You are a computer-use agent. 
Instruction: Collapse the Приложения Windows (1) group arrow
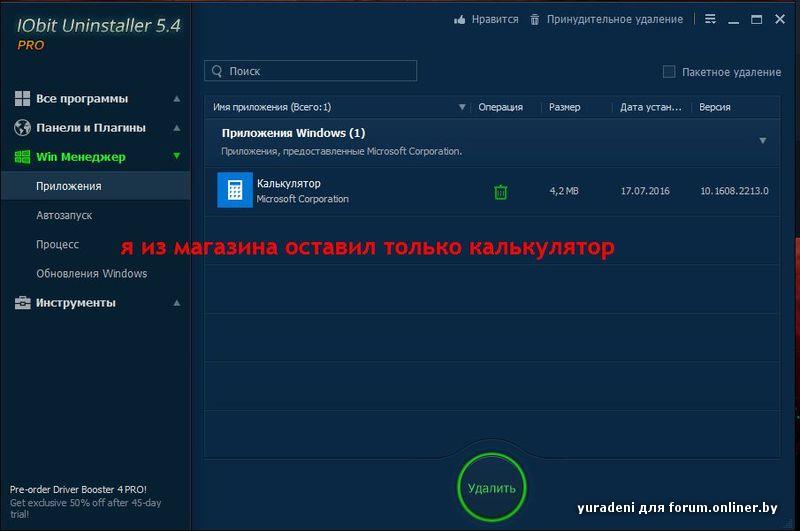[x=762, y=140]
